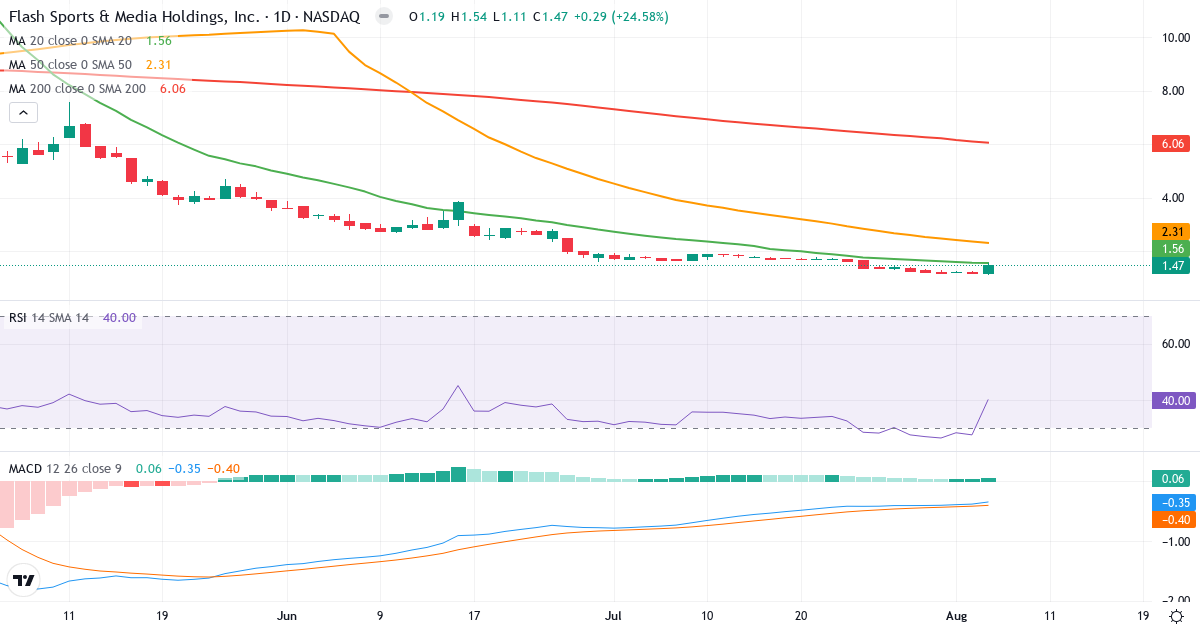
Task: Click the 10.00 price scale label
Action: pos(1174,38)
